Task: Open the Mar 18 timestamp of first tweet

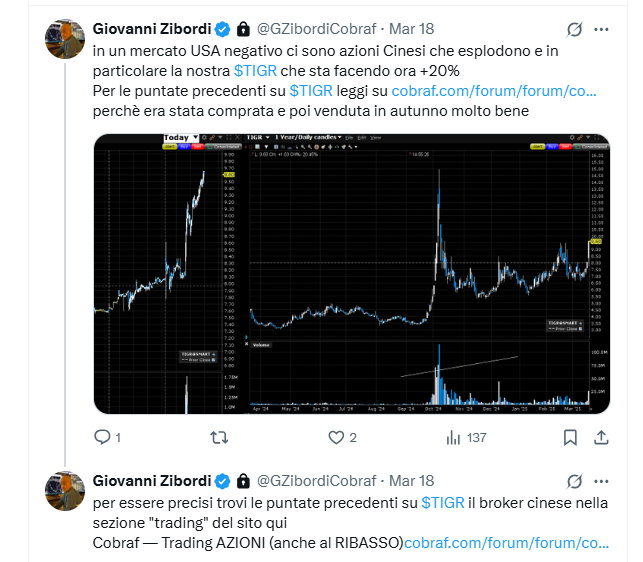Action: coord(411,29)
